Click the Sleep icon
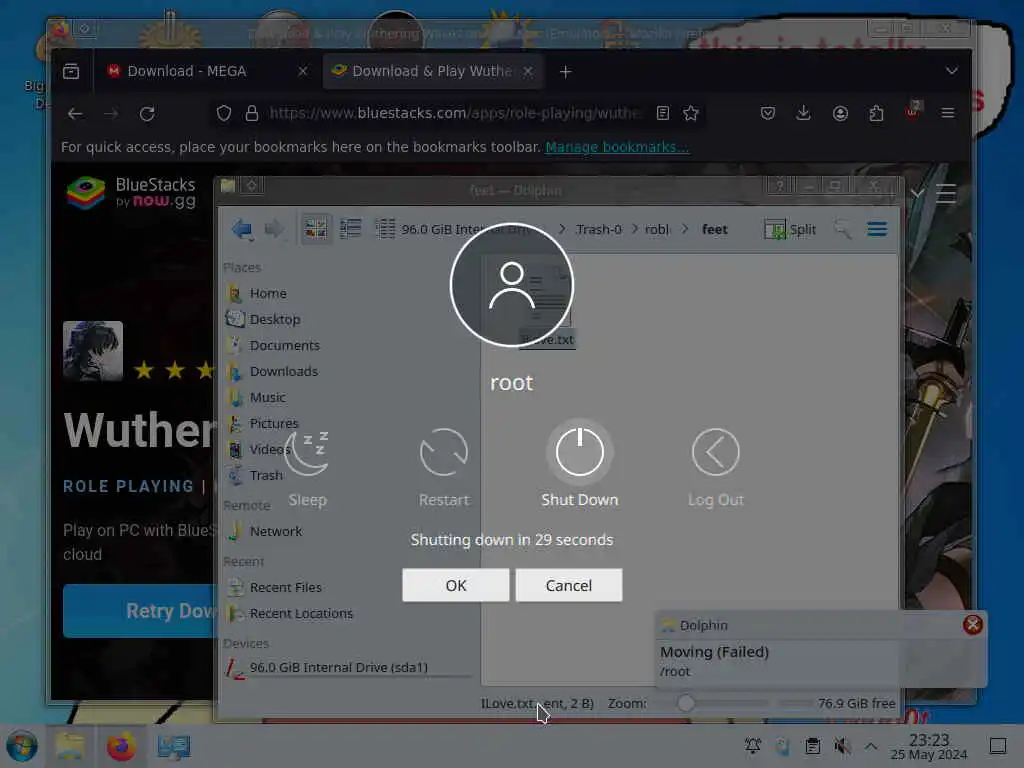 308,452
